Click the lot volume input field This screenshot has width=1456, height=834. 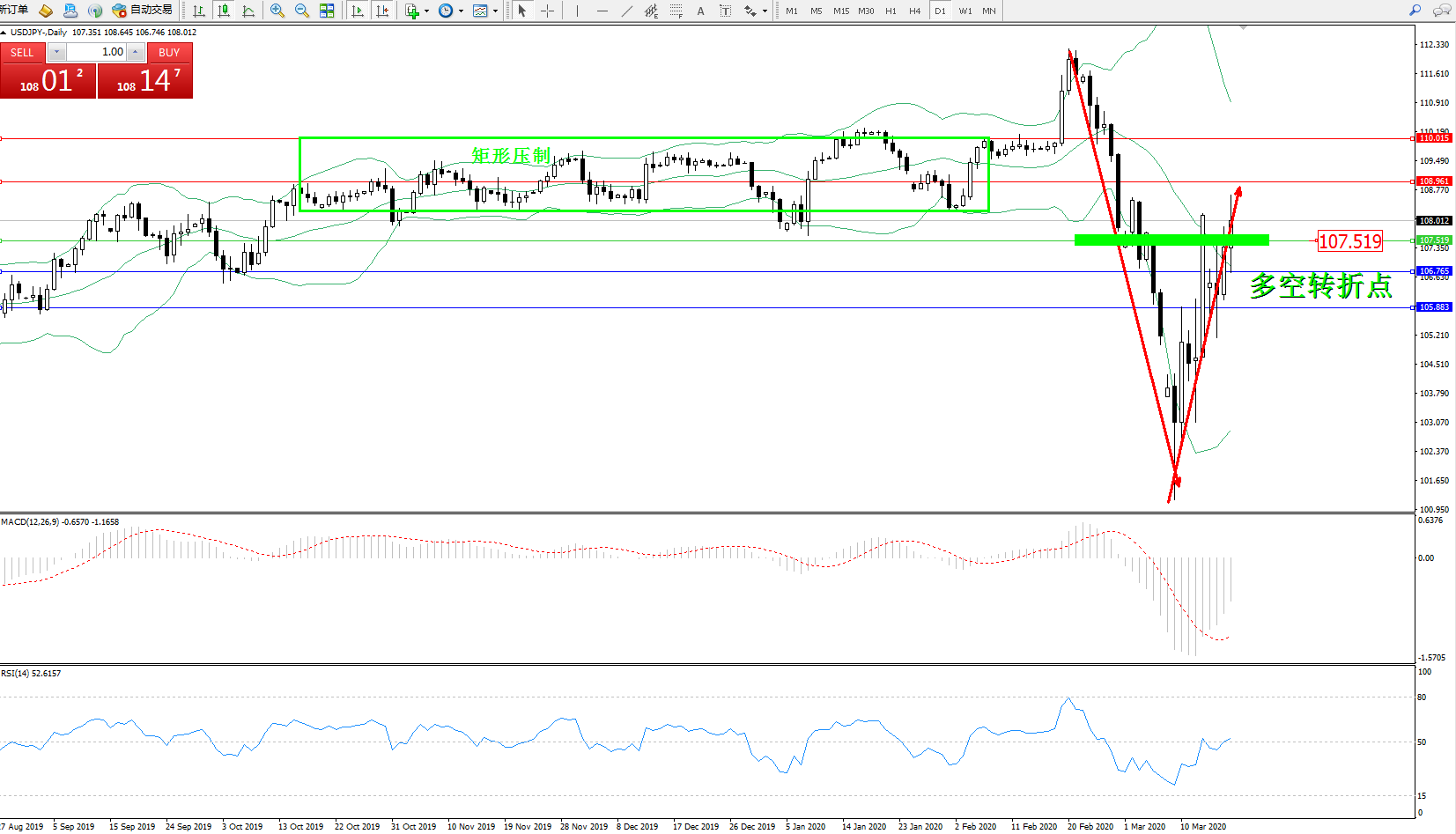pyautogui.click(x=97, y=52)
